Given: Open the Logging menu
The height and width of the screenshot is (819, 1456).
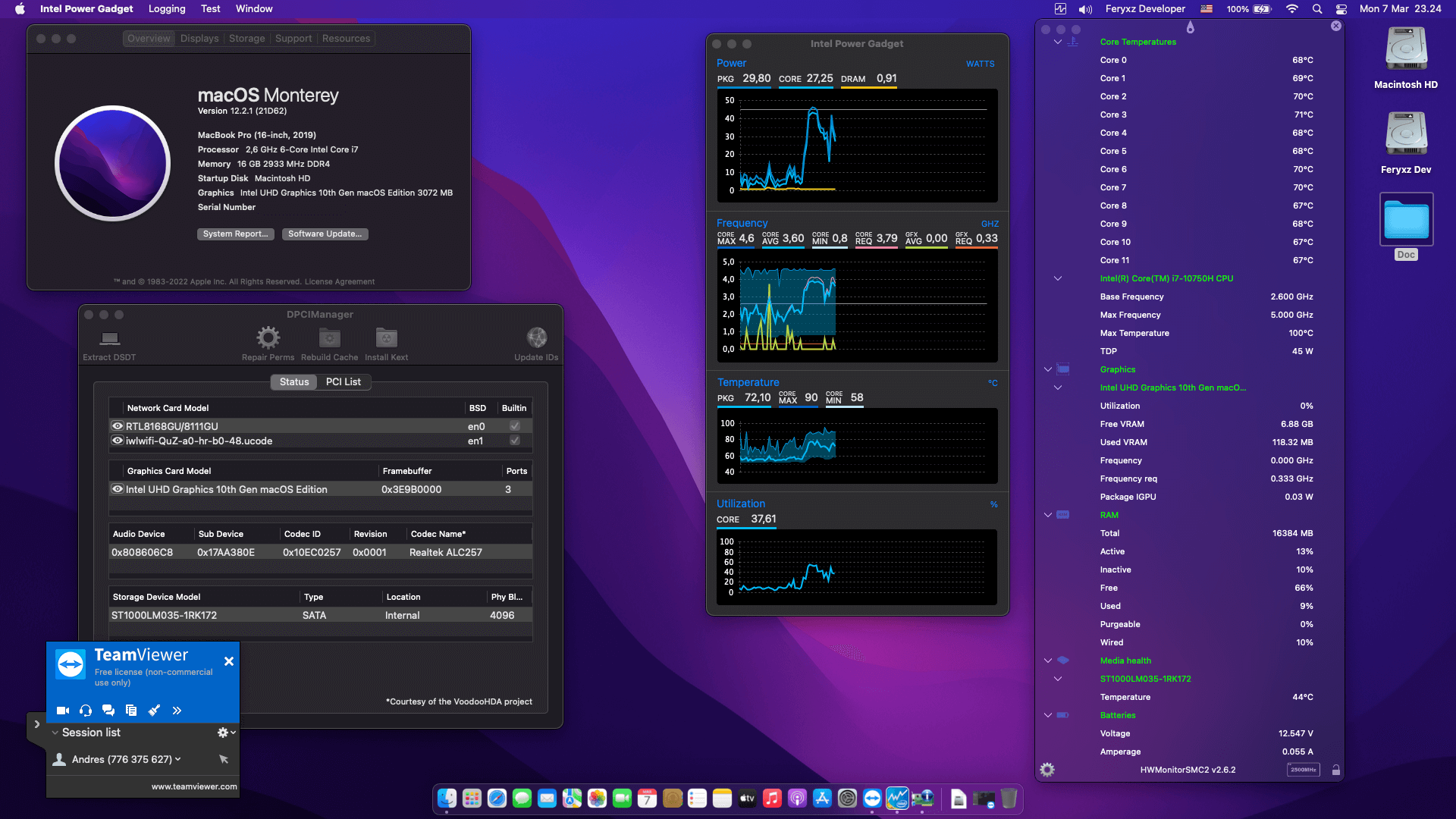Looking at the screenshot, I should point(167,9).
